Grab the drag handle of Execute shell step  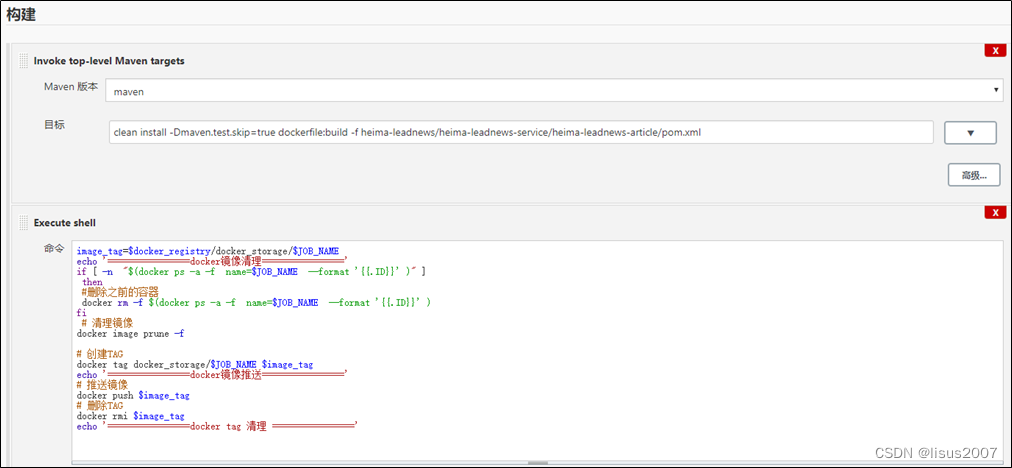pyautogui.click(x=24, y=223)
